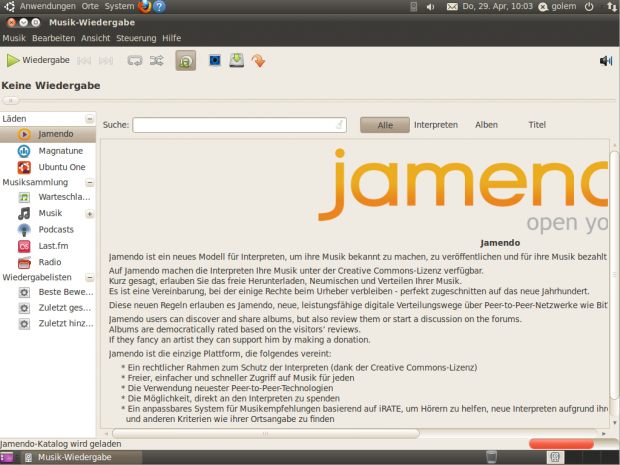Collapse the Läden section
The width and height of the screenshot is (620, 465).
coord(90,119)
